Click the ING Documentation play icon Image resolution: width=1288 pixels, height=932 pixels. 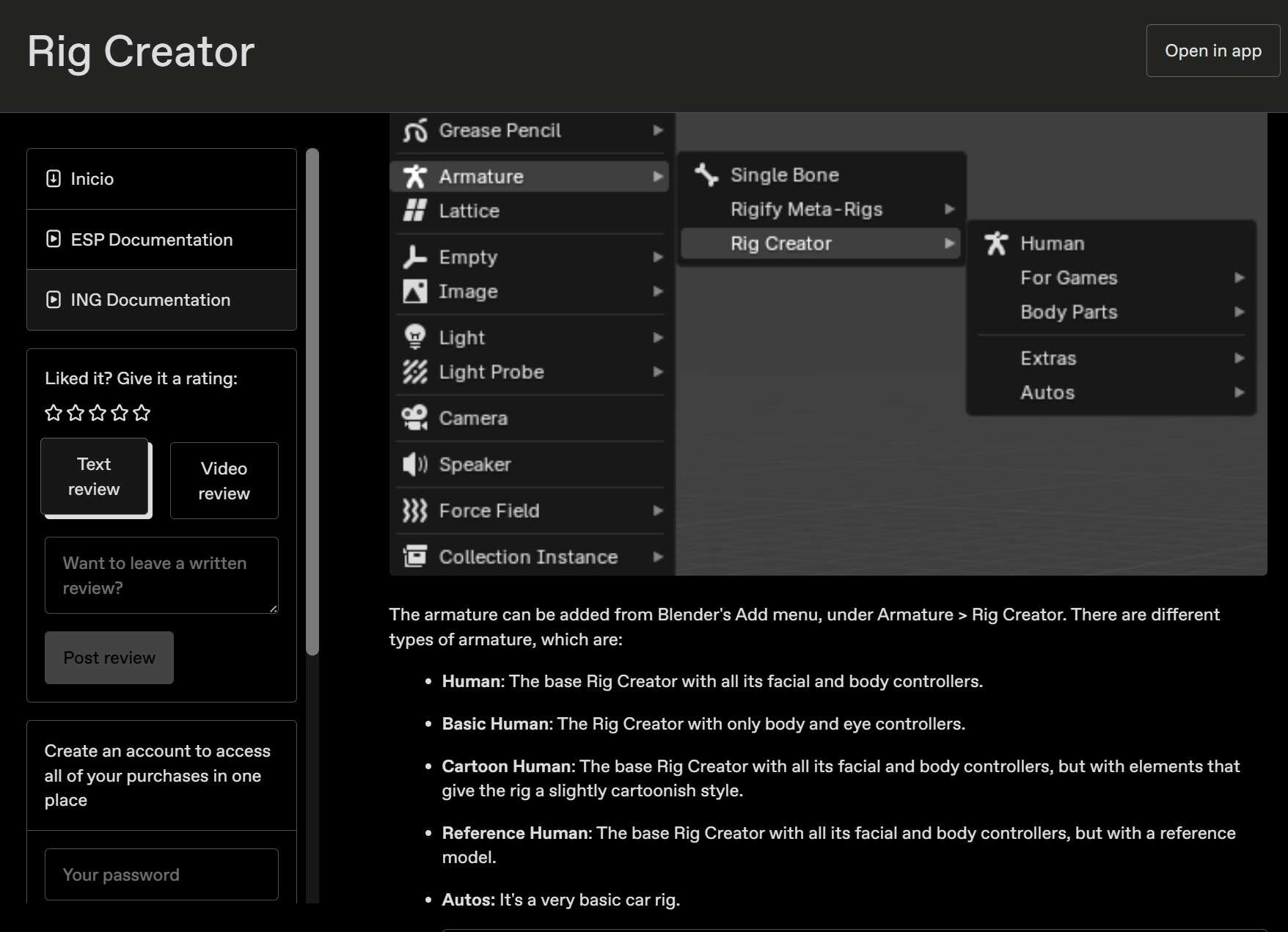[x=54, y=299]
